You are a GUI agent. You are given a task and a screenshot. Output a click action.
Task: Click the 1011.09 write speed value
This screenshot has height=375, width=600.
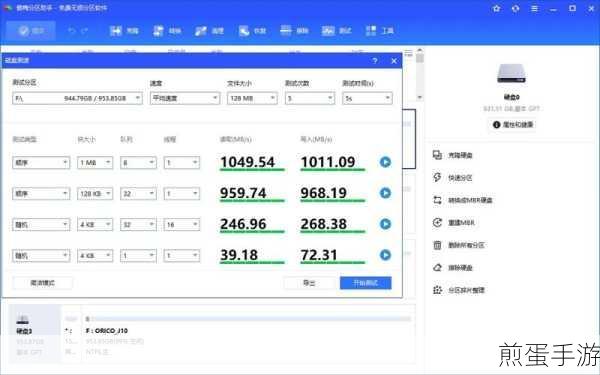(x=328, y=162)
